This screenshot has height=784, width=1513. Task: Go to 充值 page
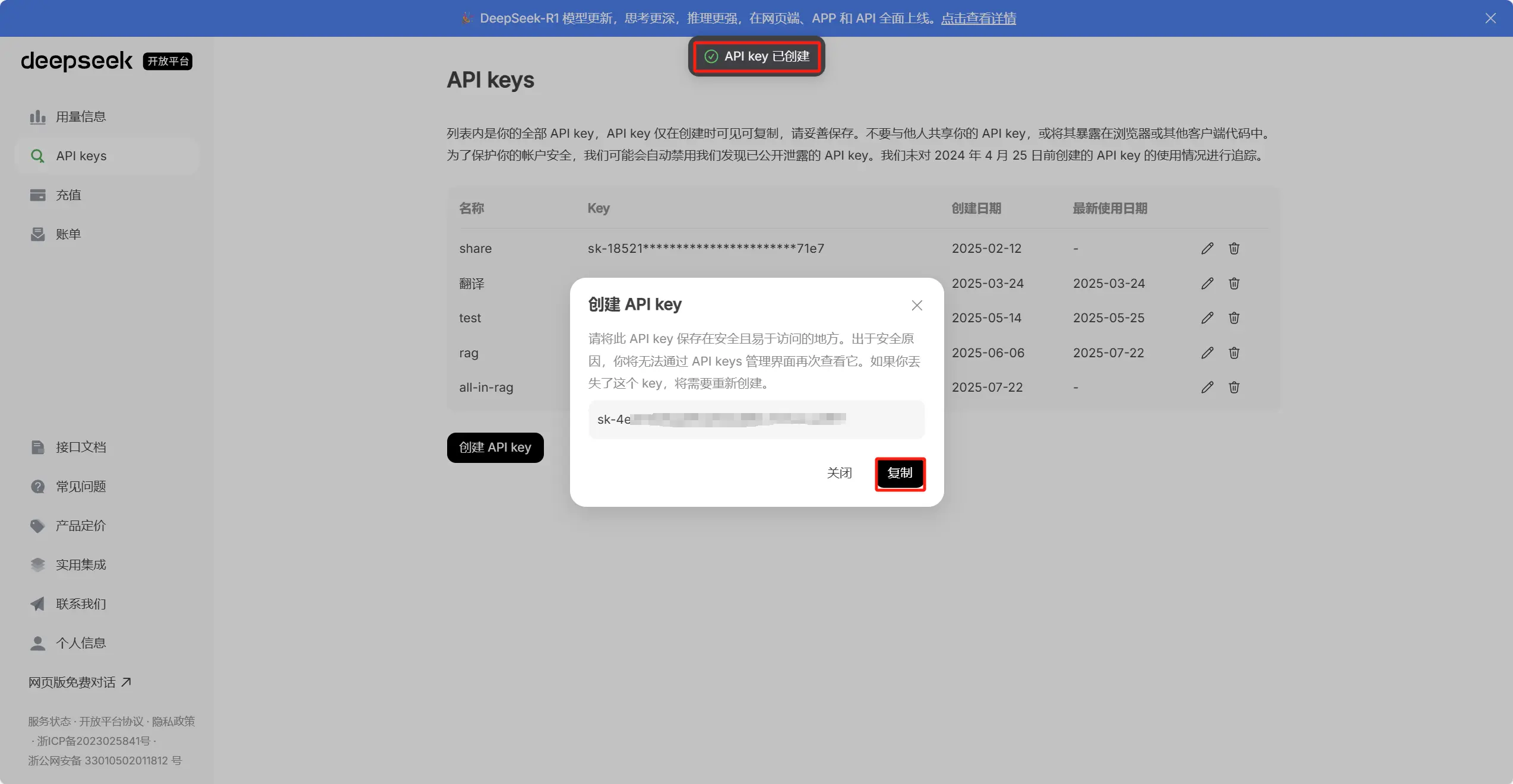pos(68,195)
